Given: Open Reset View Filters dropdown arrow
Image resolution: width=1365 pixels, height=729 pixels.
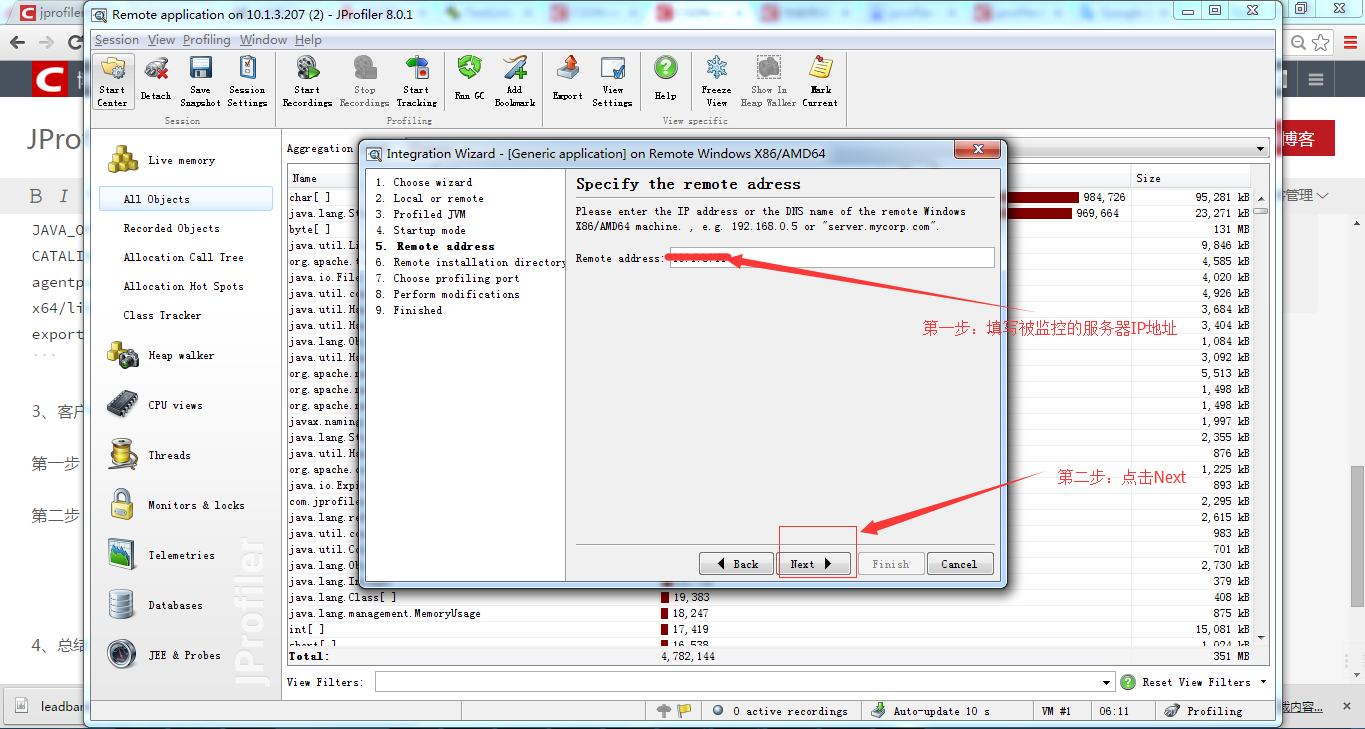Looking at the screenshot, I should click(x=1263, y=682).
